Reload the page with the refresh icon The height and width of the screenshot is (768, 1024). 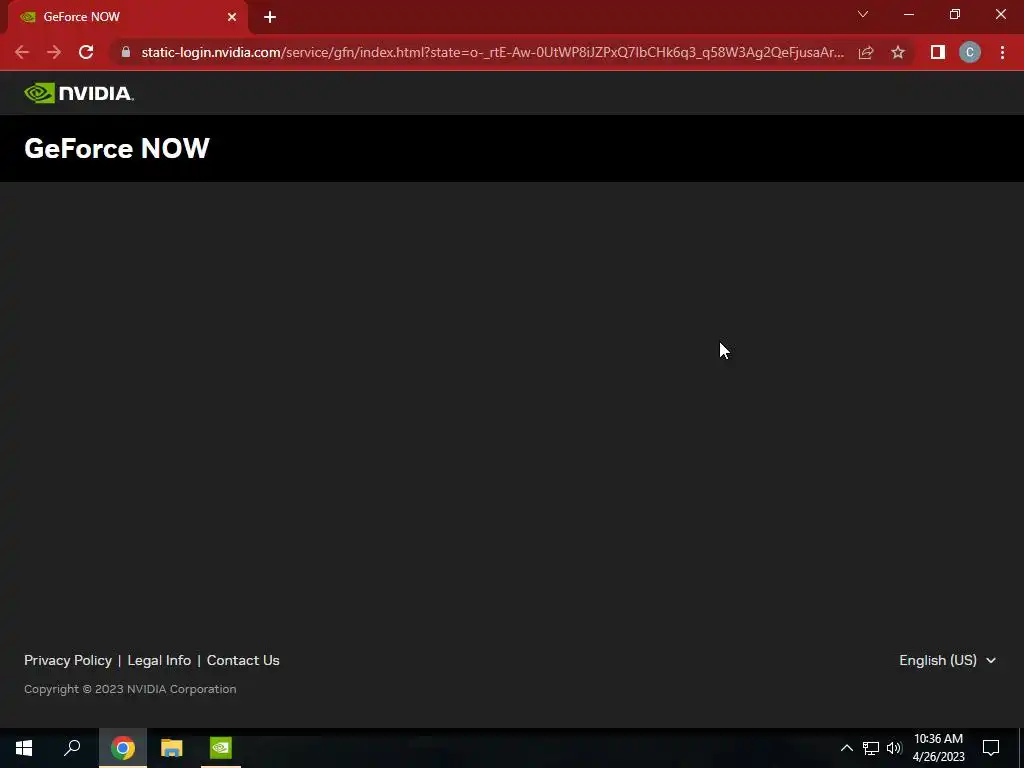tap(86, 52)
